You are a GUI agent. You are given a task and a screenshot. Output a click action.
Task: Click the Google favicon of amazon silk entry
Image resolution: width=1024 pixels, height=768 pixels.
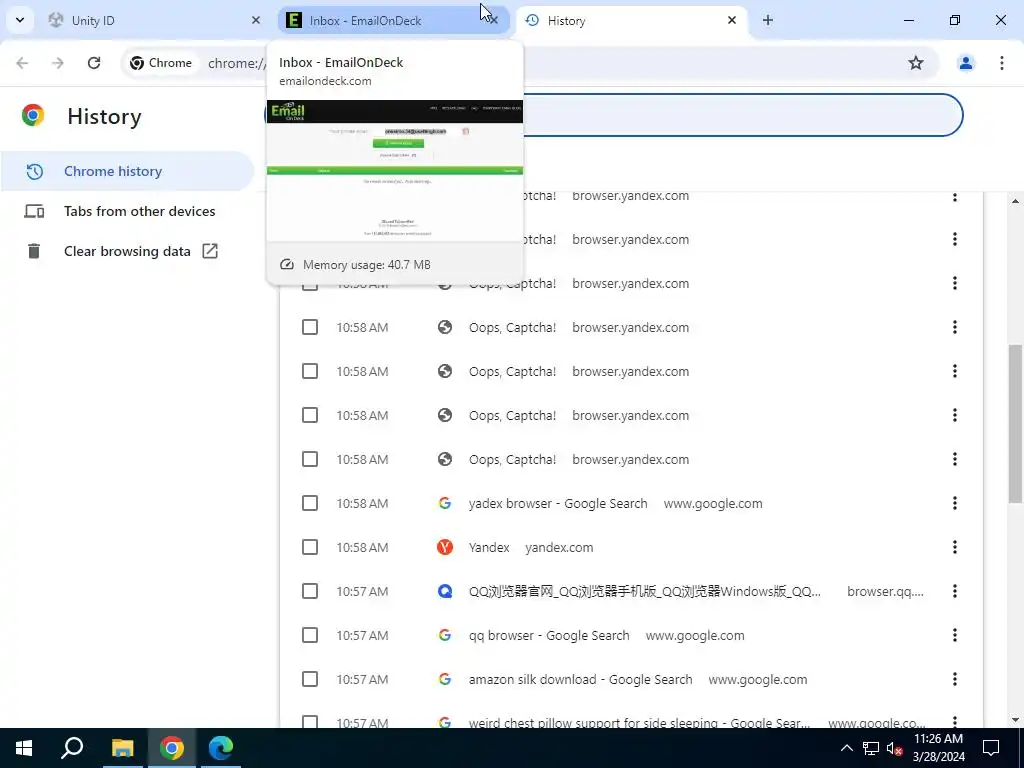pos(445,679)
